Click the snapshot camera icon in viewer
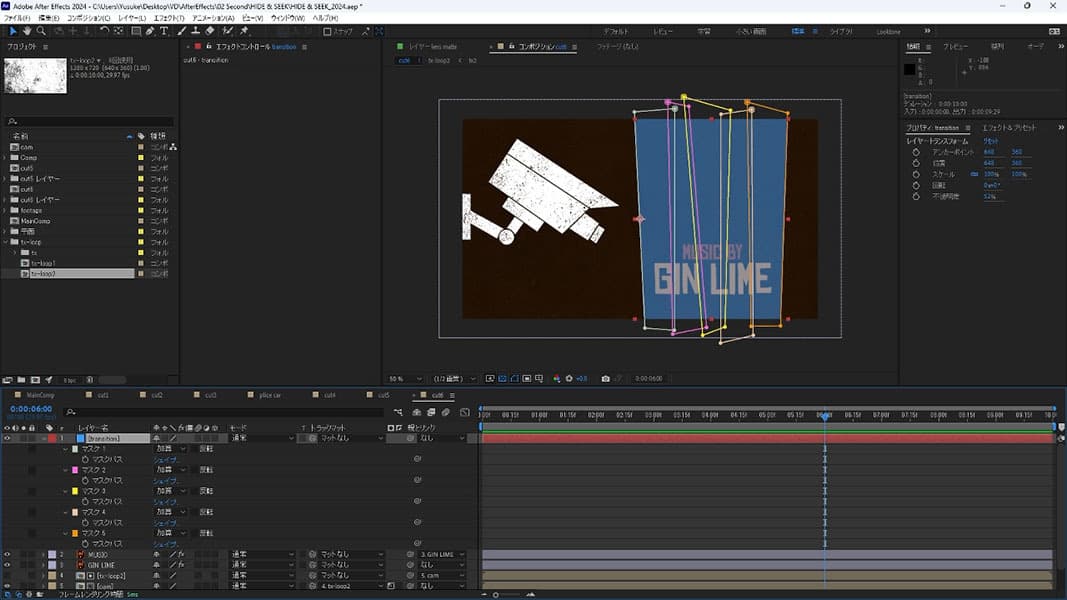The width and height of the screenshot is (1067, 600). point(605,379)
